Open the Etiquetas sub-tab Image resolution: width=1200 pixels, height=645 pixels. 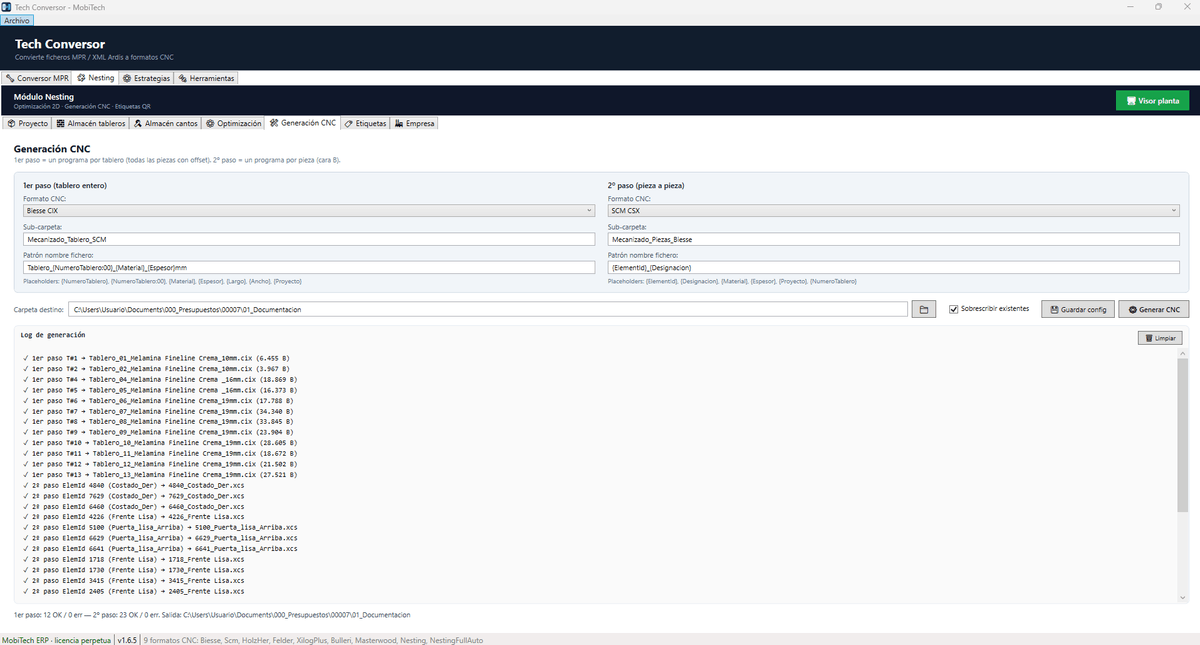[x=365, y=123]
